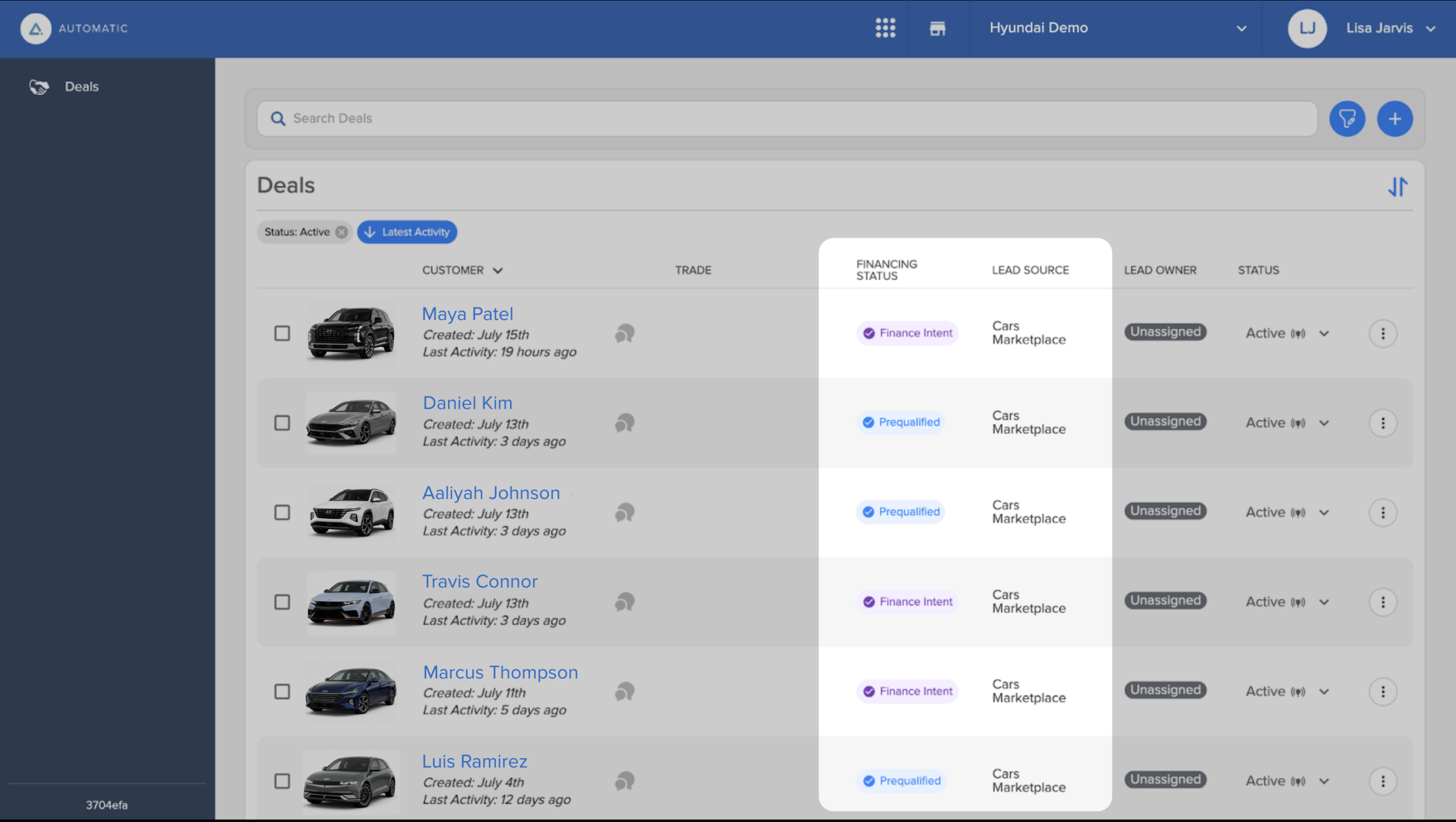Click chat icon for Travis Connor
This screenshot has height=822, width=1456.
(624, 602)
